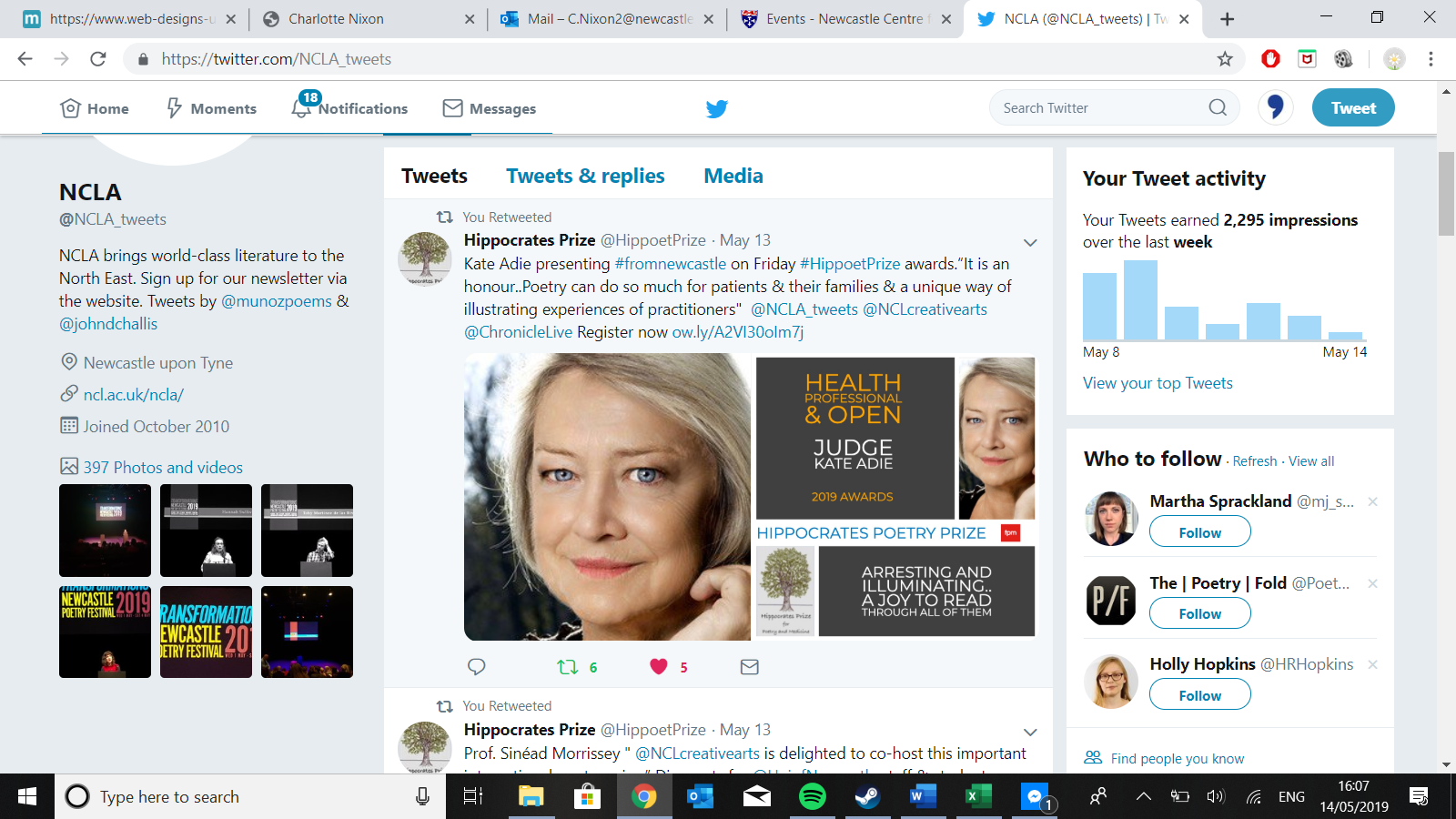Open Spotify from the Windows taskbar

click(x=812, y=797)
